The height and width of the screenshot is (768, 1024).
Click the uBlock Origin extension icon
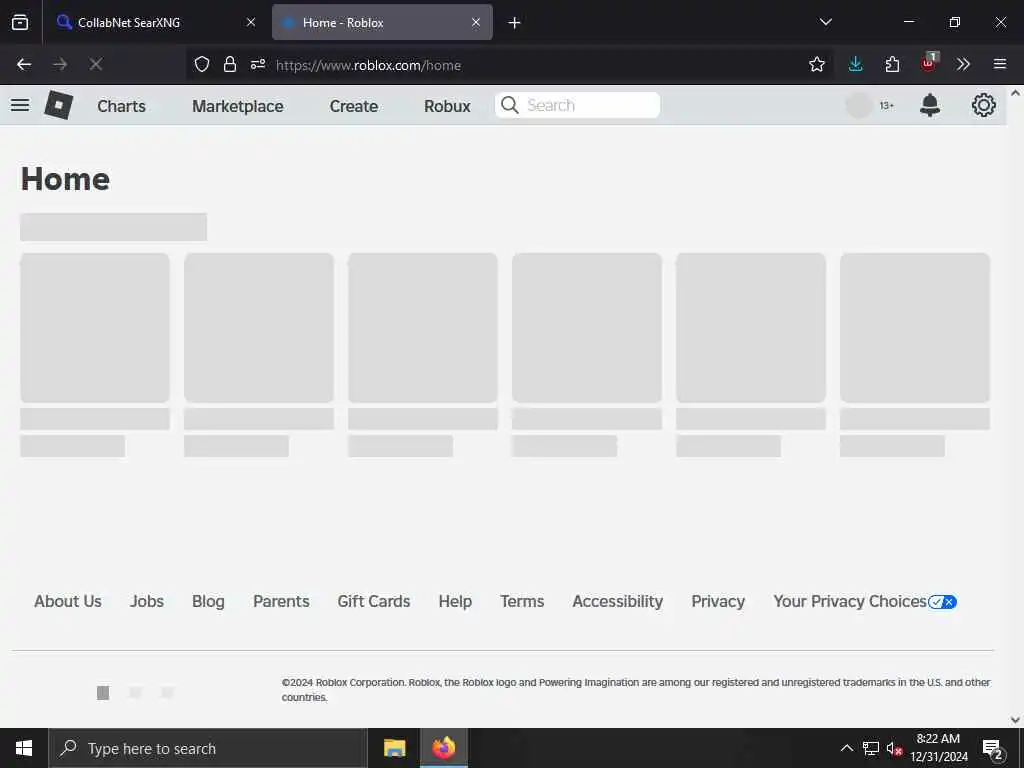click(x=929, y=63)
